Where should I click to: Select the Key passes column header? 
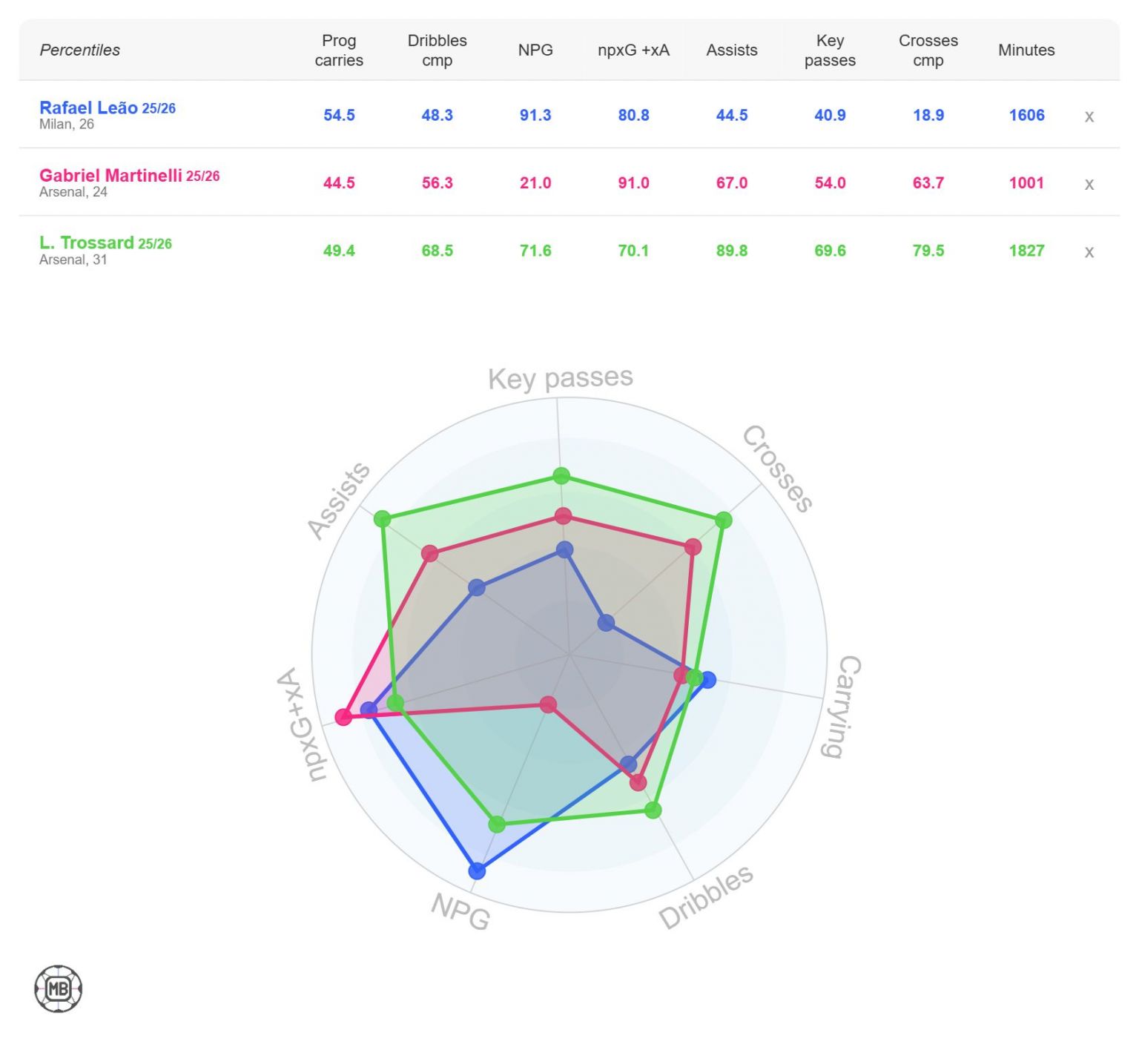[830, 50]
